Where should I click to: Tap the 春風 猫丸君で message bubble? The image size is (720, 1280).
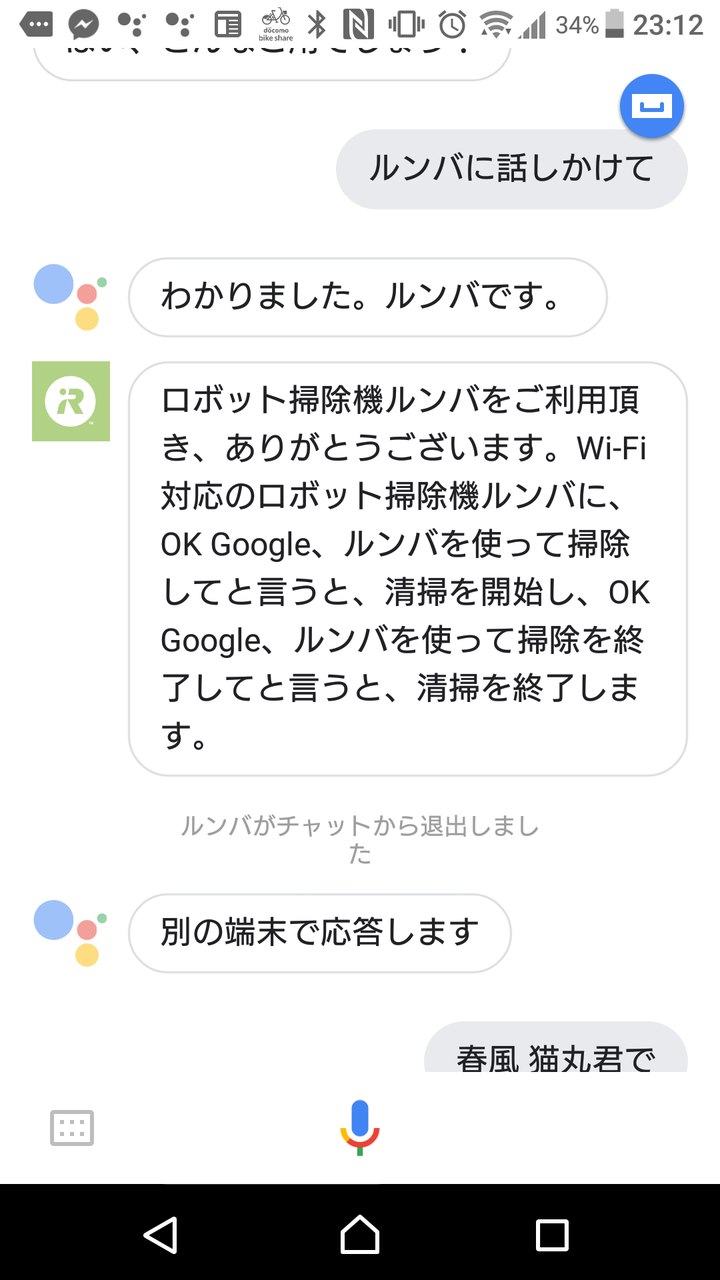(556, 1052)
